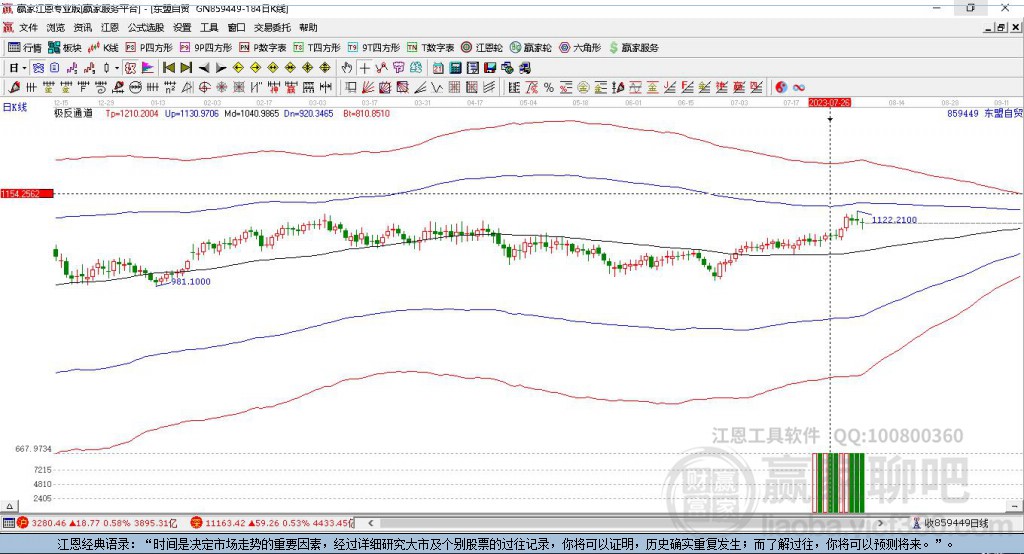Click the red 1154.2562 price axis tag
The width and height of the screenshot is (1024, 554).
click(27, 193)
